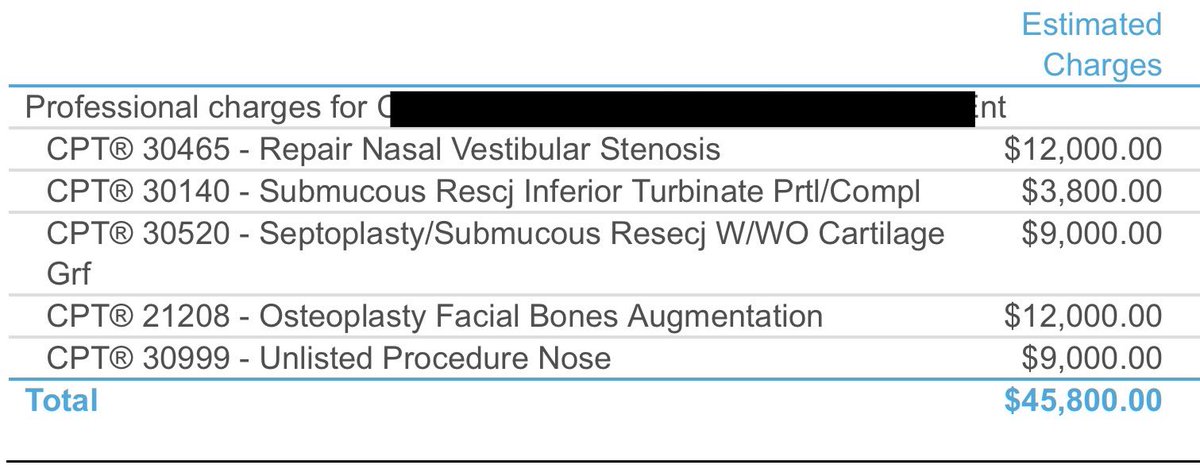Click the Estimated Charges column header
1200x469 pixels.
(x=1091, y=44)
